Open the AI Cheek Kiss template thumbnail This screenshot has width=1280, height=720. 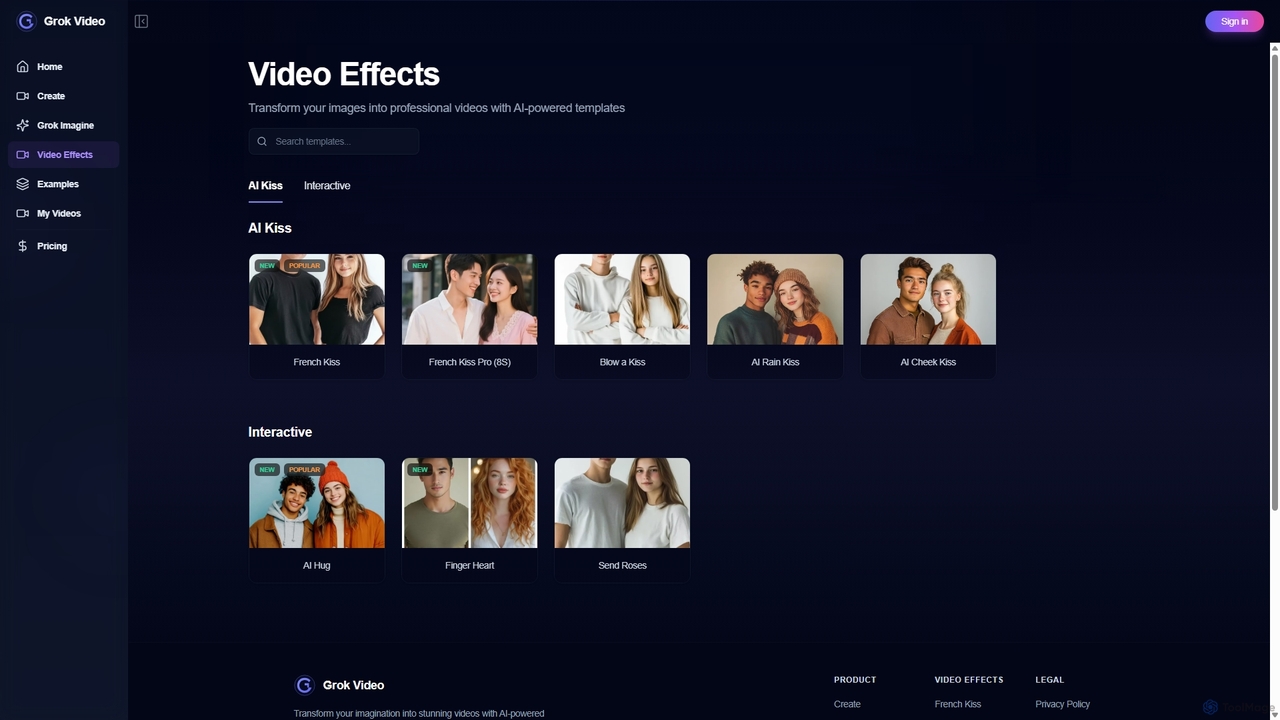pos(928,299)
